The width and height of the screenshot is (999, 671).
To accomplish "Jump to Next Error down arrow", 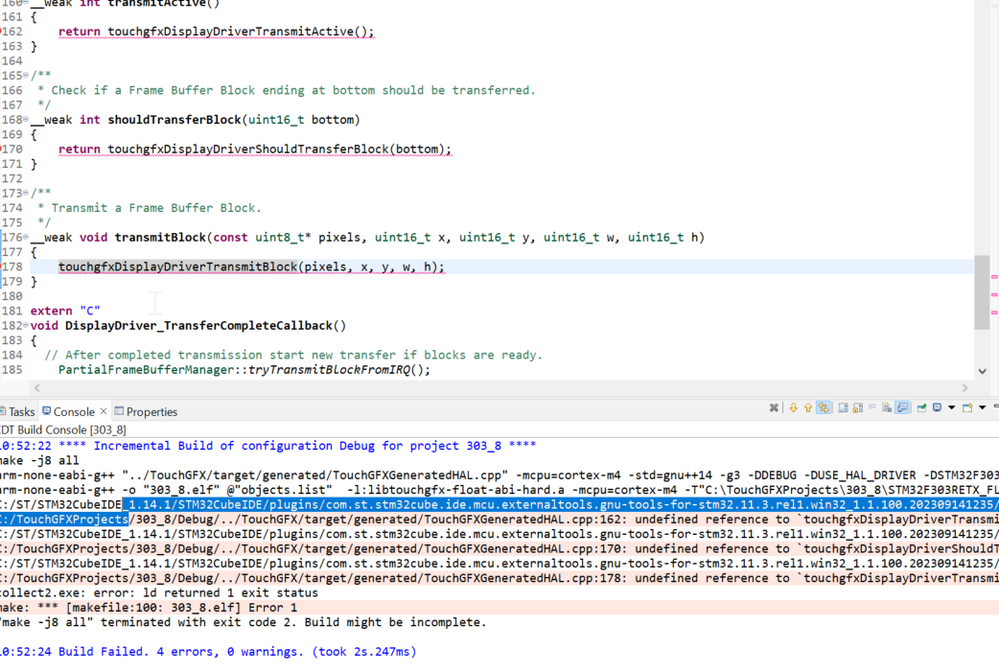I will (793, 408).
